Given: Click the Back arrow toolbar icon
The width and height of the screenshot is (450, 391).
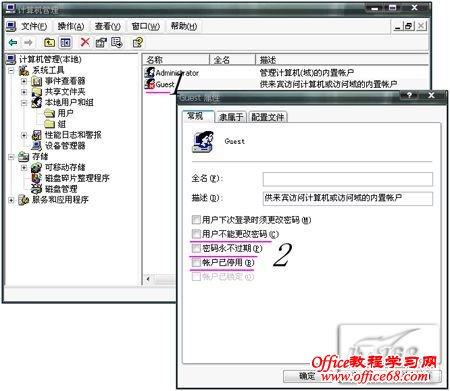Looking at the screenshot, I should 13,42.
